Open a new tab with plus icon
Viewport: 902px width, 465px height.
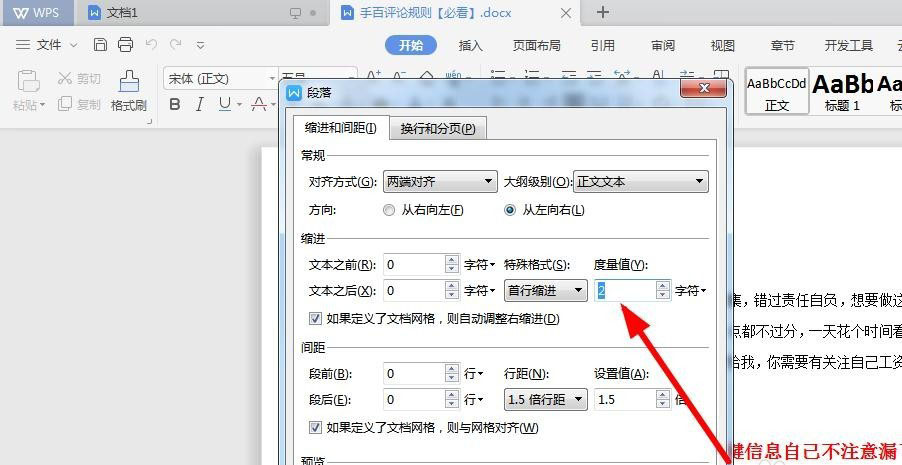[602, 12]
